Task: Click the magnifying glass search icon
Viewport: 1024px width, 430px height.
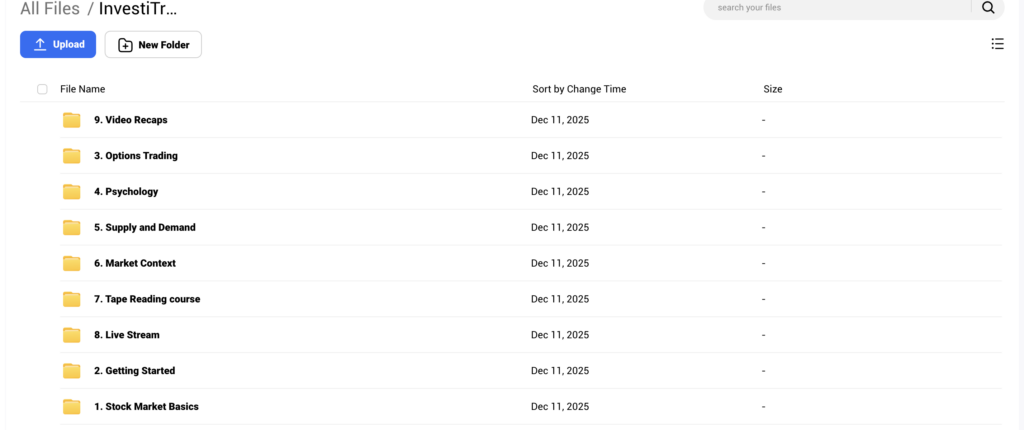Action: click(x=988, y=8)
